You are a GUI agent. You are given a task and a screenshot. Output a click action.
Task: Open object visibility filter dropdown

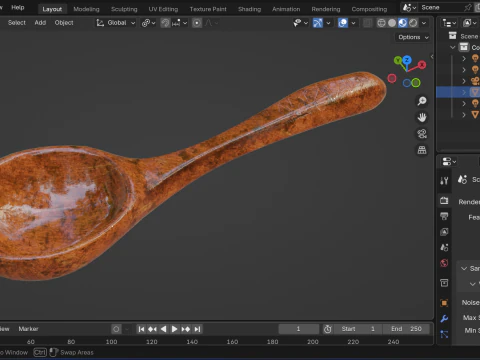[x=300, y=23]
